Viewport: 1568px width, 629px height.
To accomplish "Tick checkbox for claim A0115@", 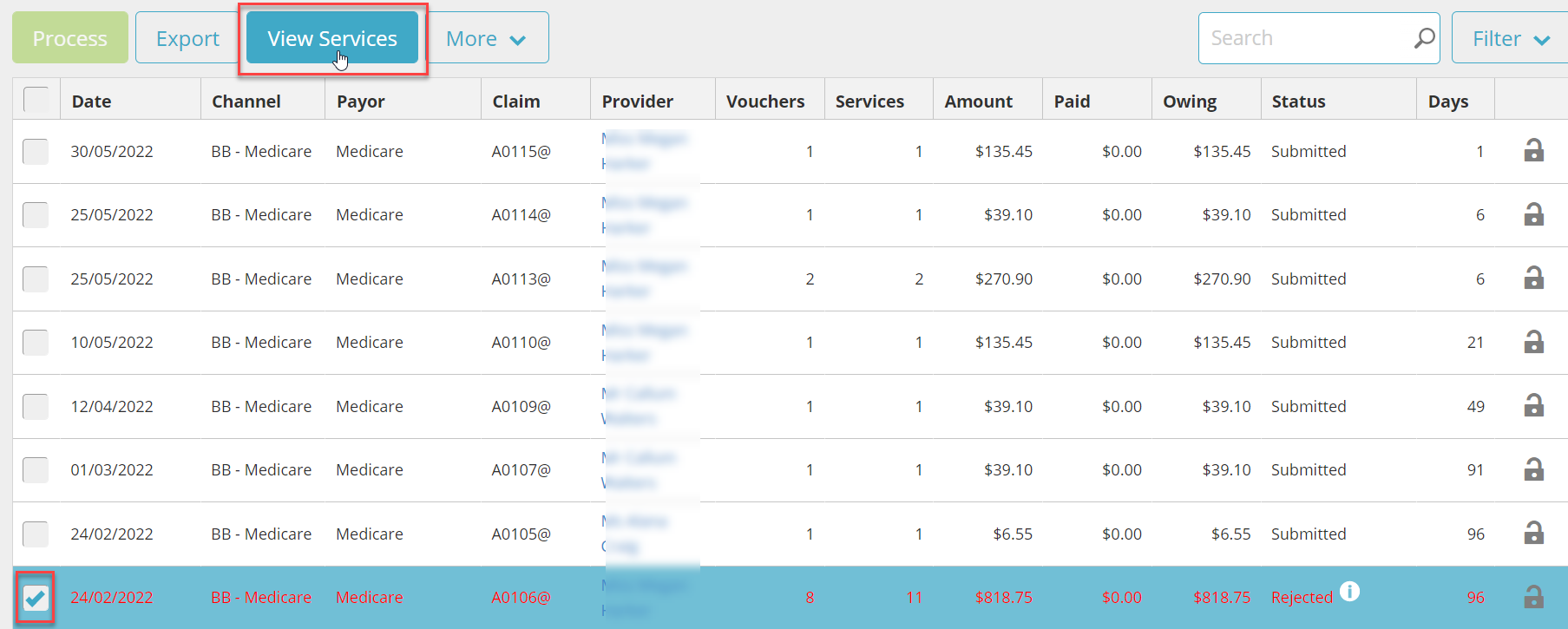I will point(36,151).
